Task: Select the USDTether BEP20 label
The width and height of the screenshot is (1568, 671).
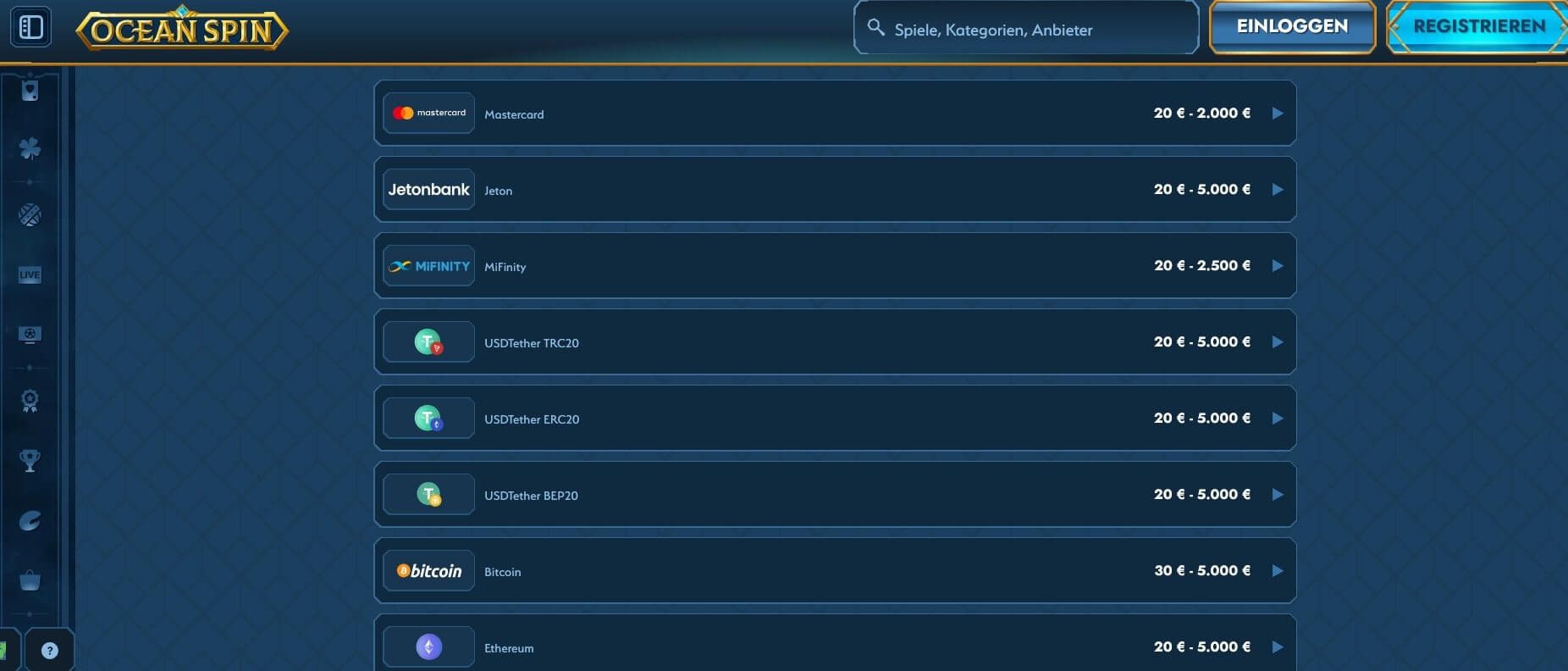Action: pyautogui.click(x=531, y=496)
